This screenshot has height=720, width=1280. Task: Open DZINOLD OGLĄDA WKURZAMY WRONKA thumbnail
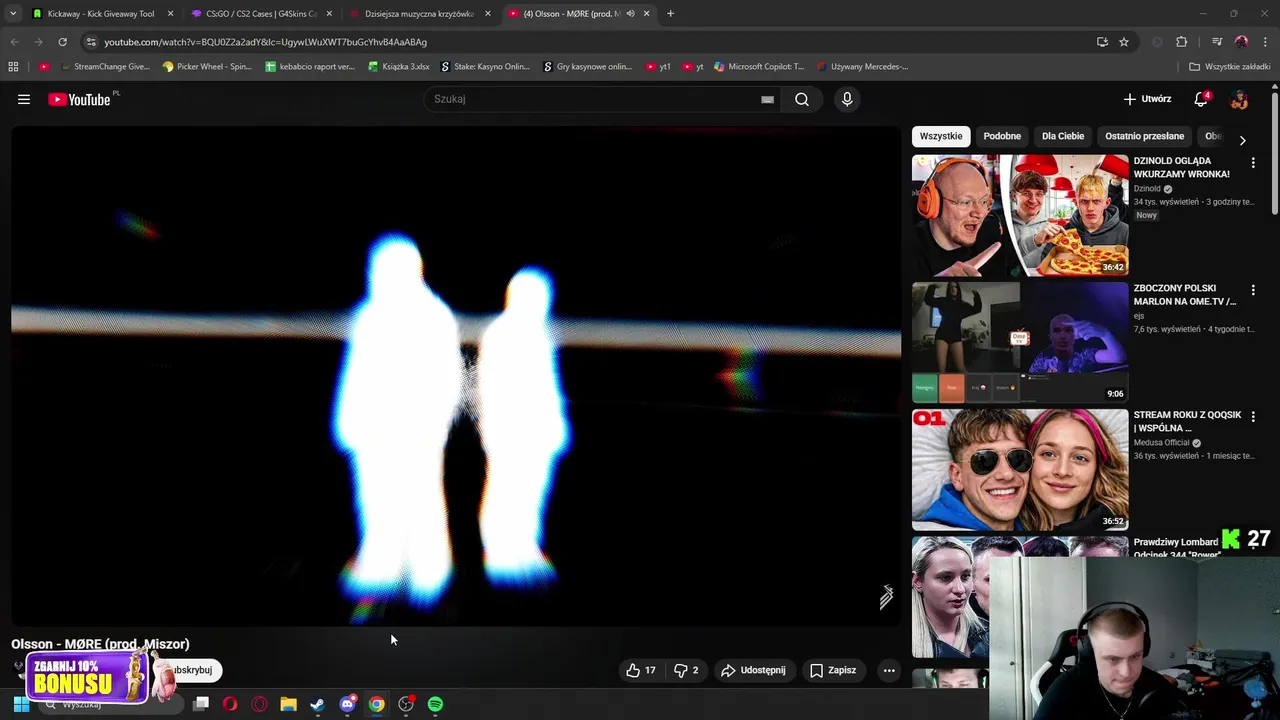pyautogui.click(x=1020, y=215)
